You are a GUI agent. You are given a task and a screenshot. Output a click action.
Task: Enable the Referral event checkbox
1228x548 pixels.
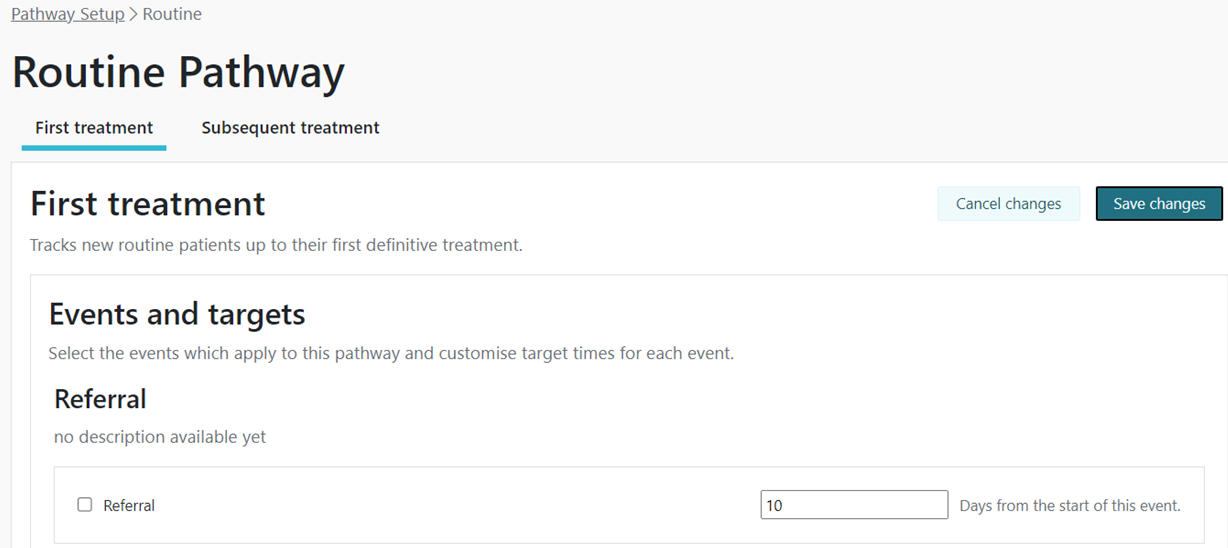[x=85, y=505]
